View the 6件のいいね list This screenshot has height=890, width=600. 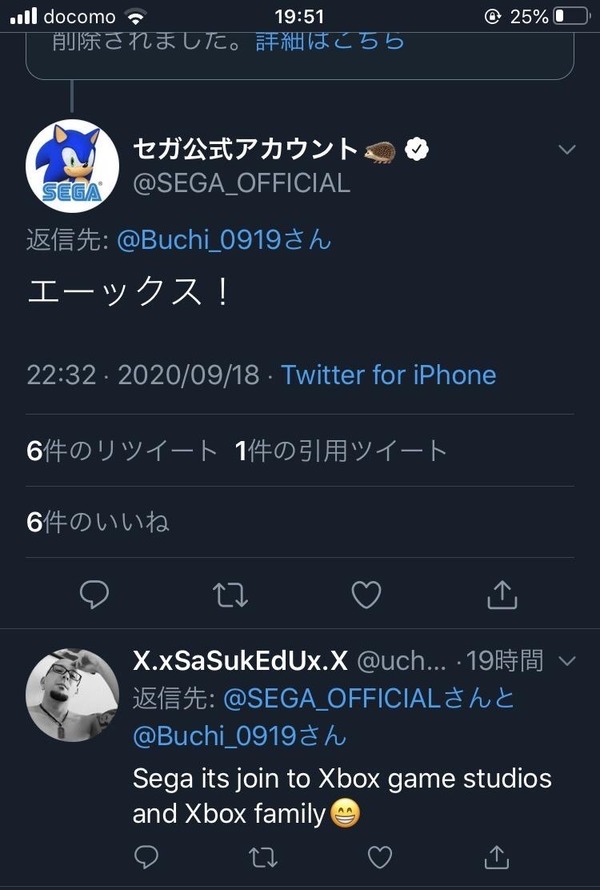[x=98, y=522]
